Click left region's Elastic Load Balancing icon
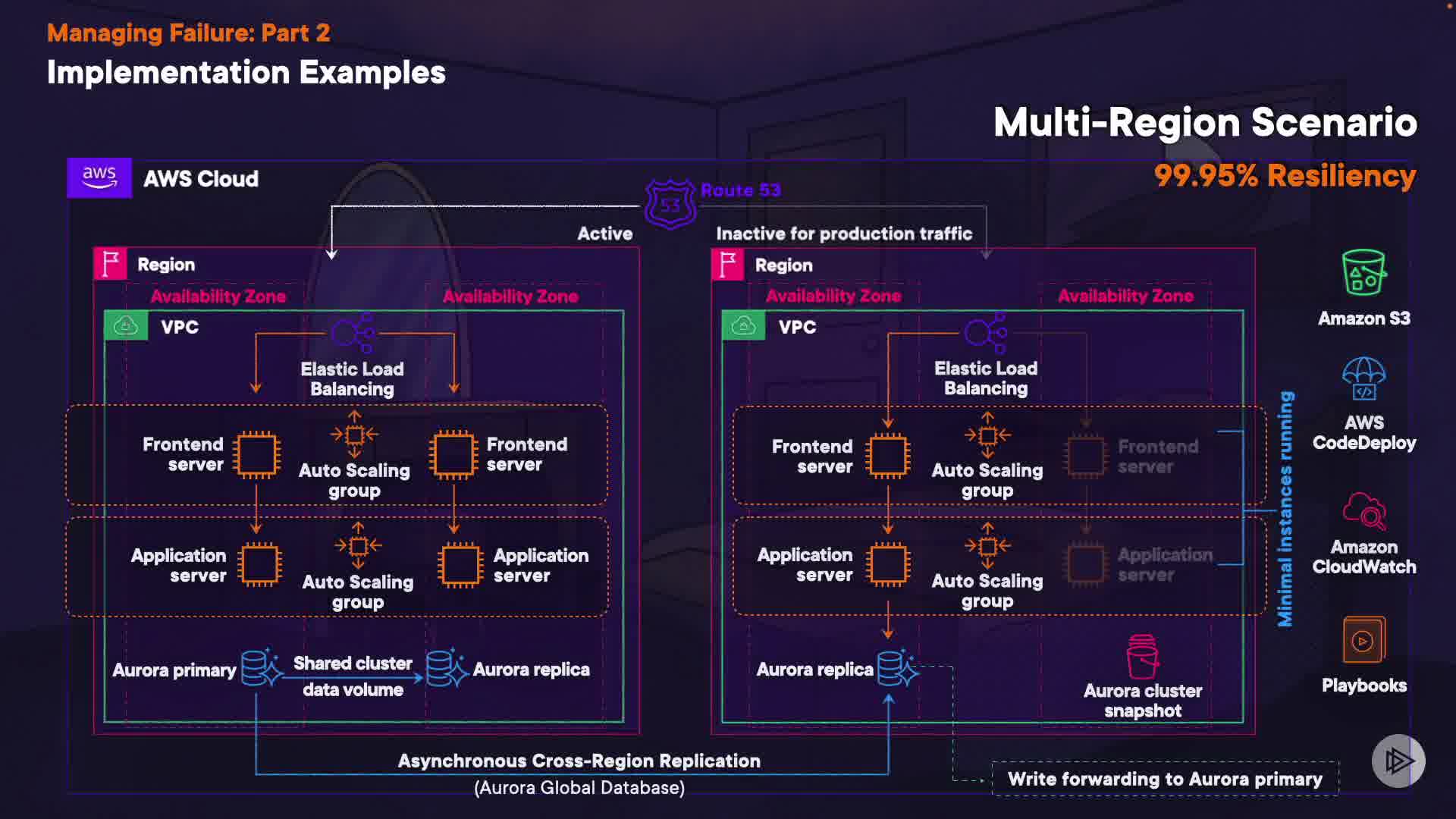 pyautogui.click(x=353, y=332)
